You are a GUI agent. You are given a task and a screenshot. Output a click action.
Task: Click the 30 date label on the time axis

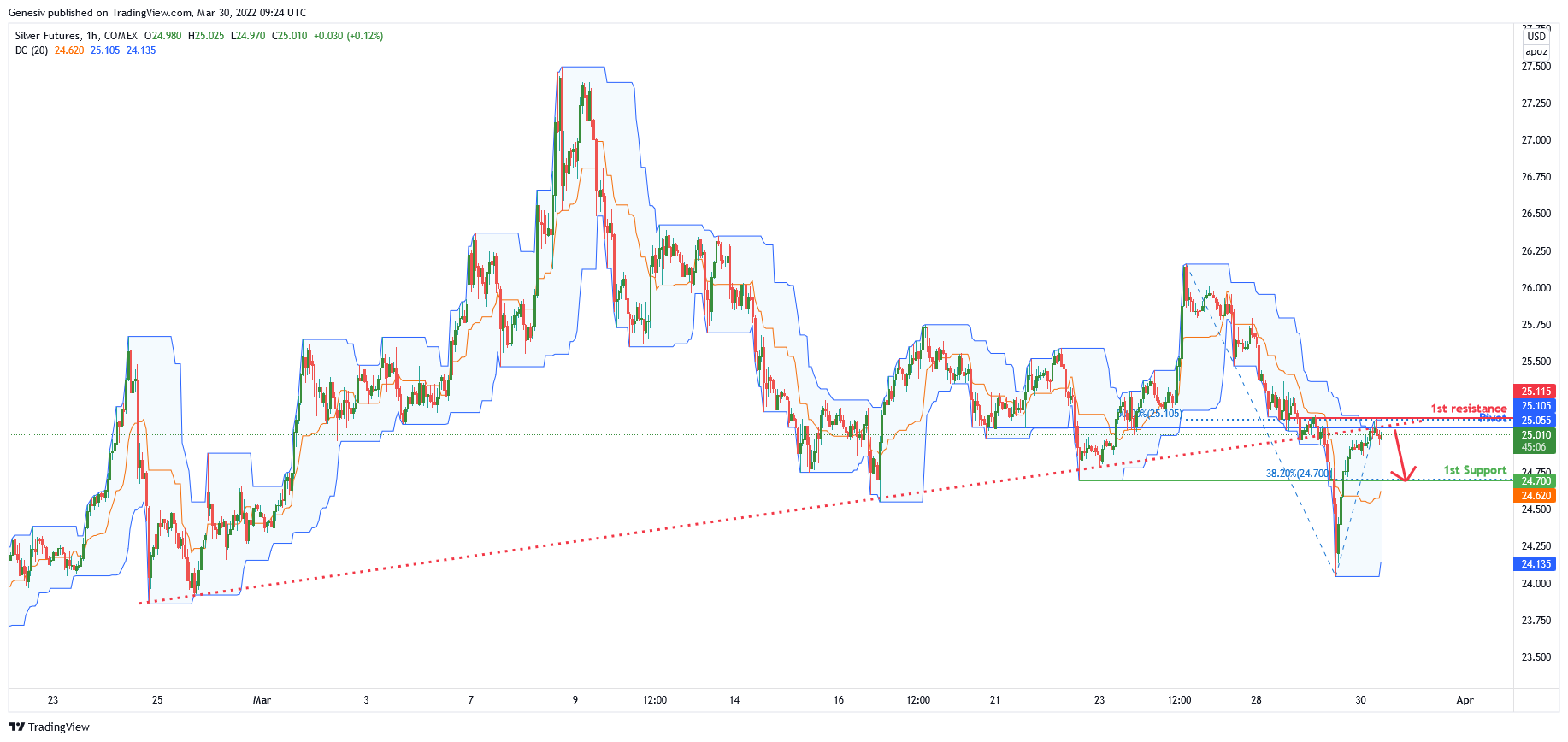(x=1360, y=700)
